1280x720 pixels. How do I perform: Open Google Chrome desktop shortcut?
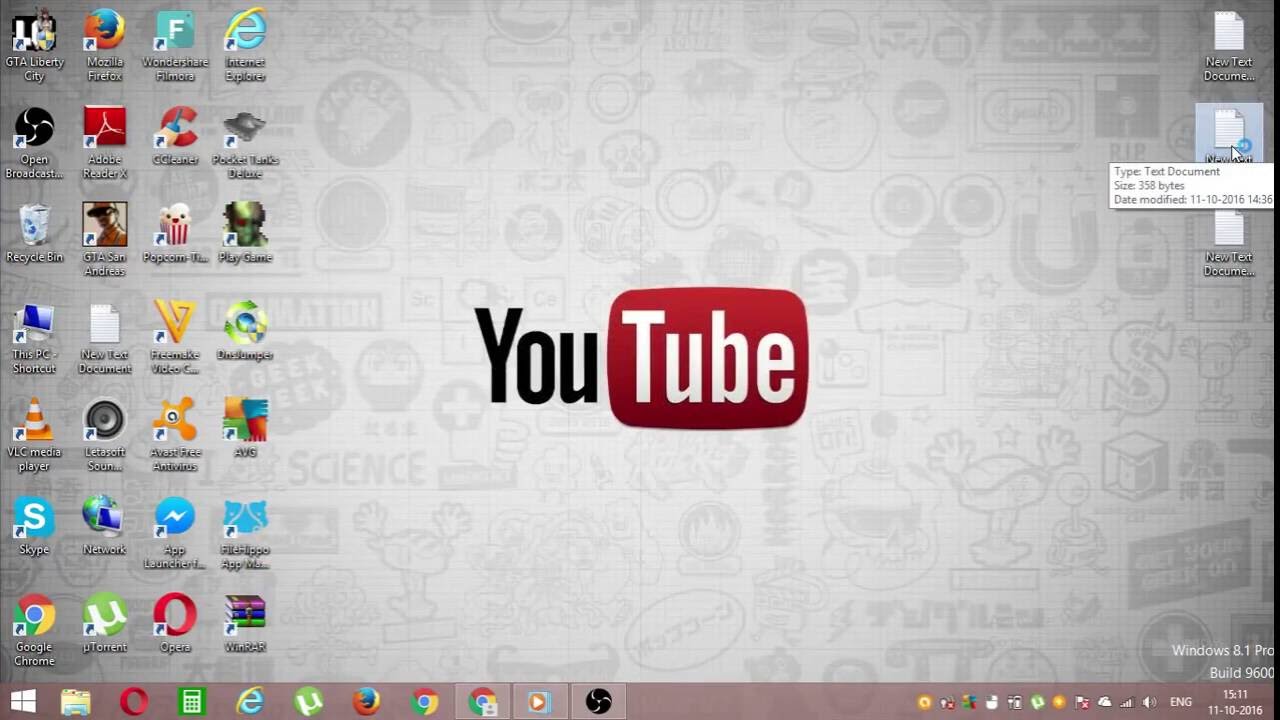[34, 630]
